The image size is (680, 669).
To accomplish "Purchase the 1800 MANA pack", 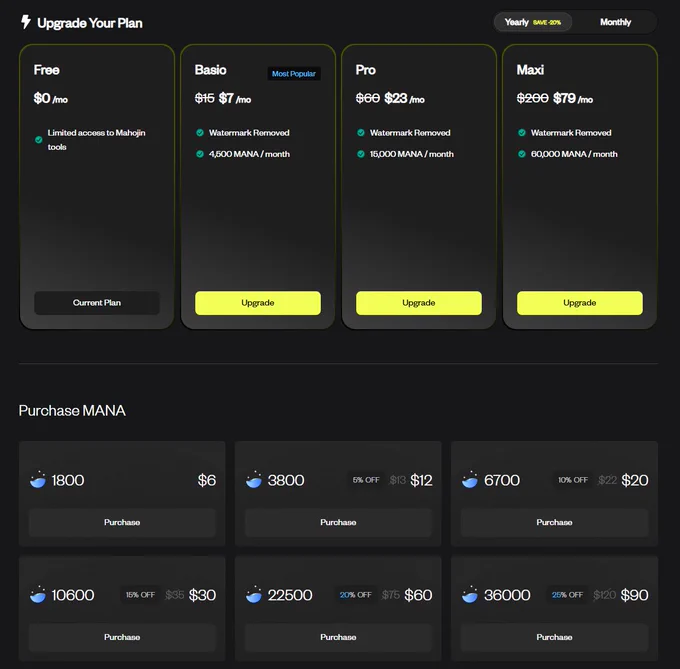I will (122, 522).
